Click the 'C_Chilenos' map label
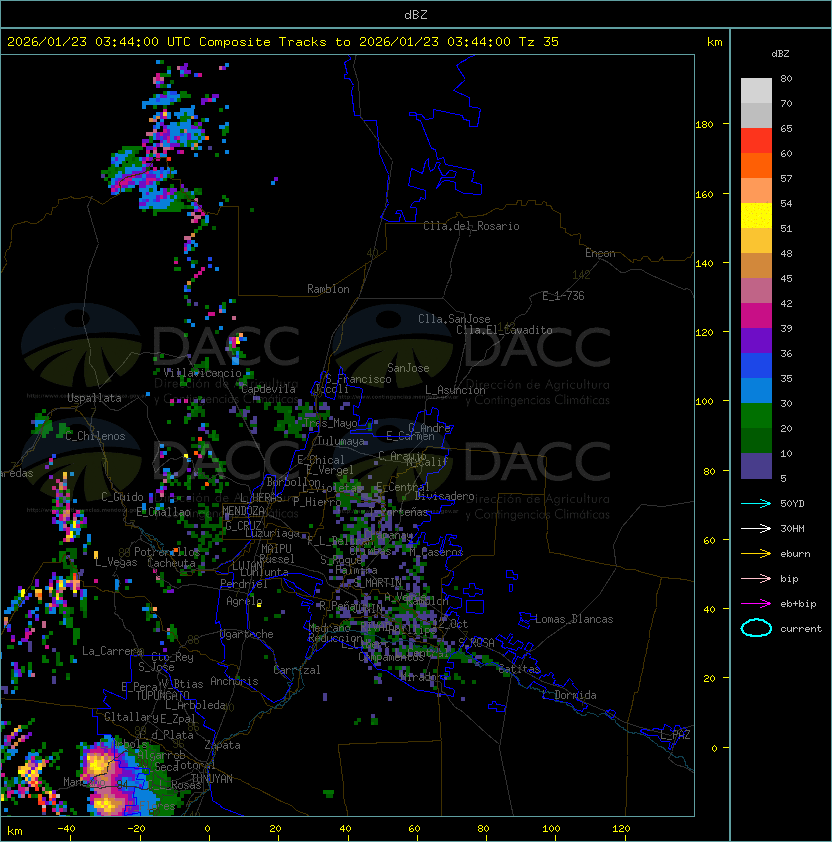This screenshot has width=832, height=842. coord(95,436)
